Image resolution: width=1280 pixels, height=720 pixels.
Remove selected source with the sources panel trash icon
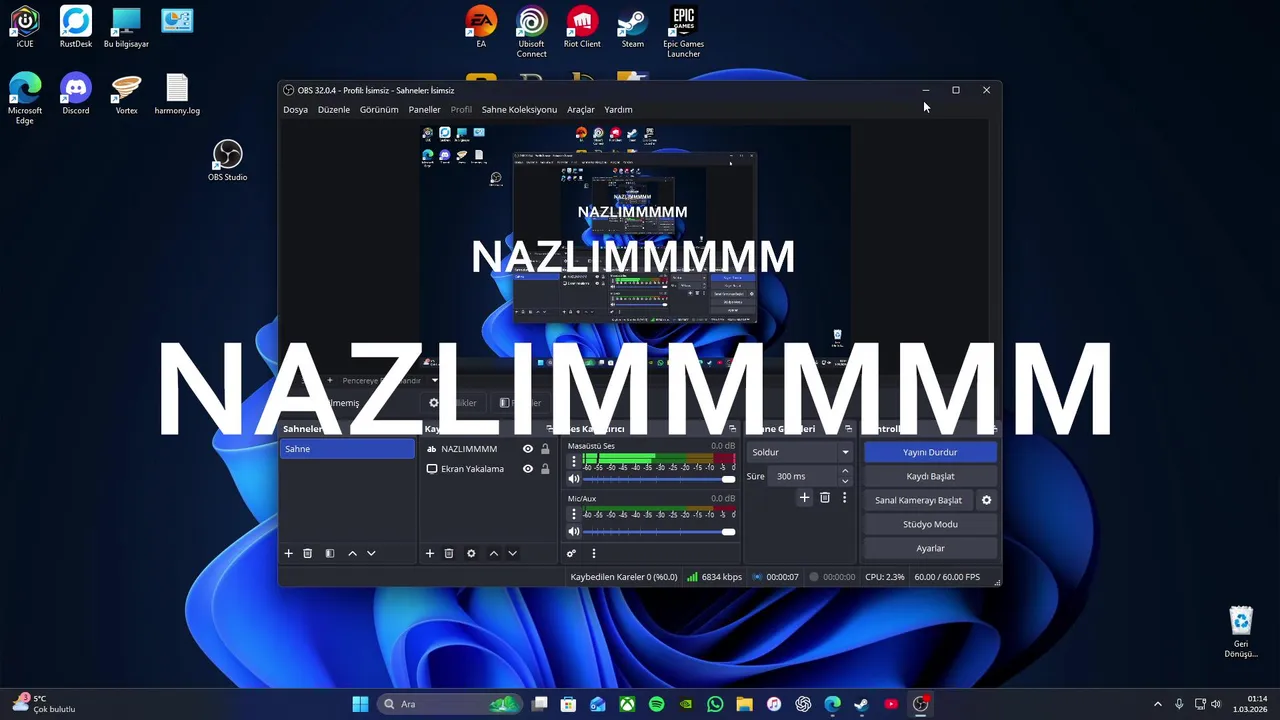tap(449, 553)
